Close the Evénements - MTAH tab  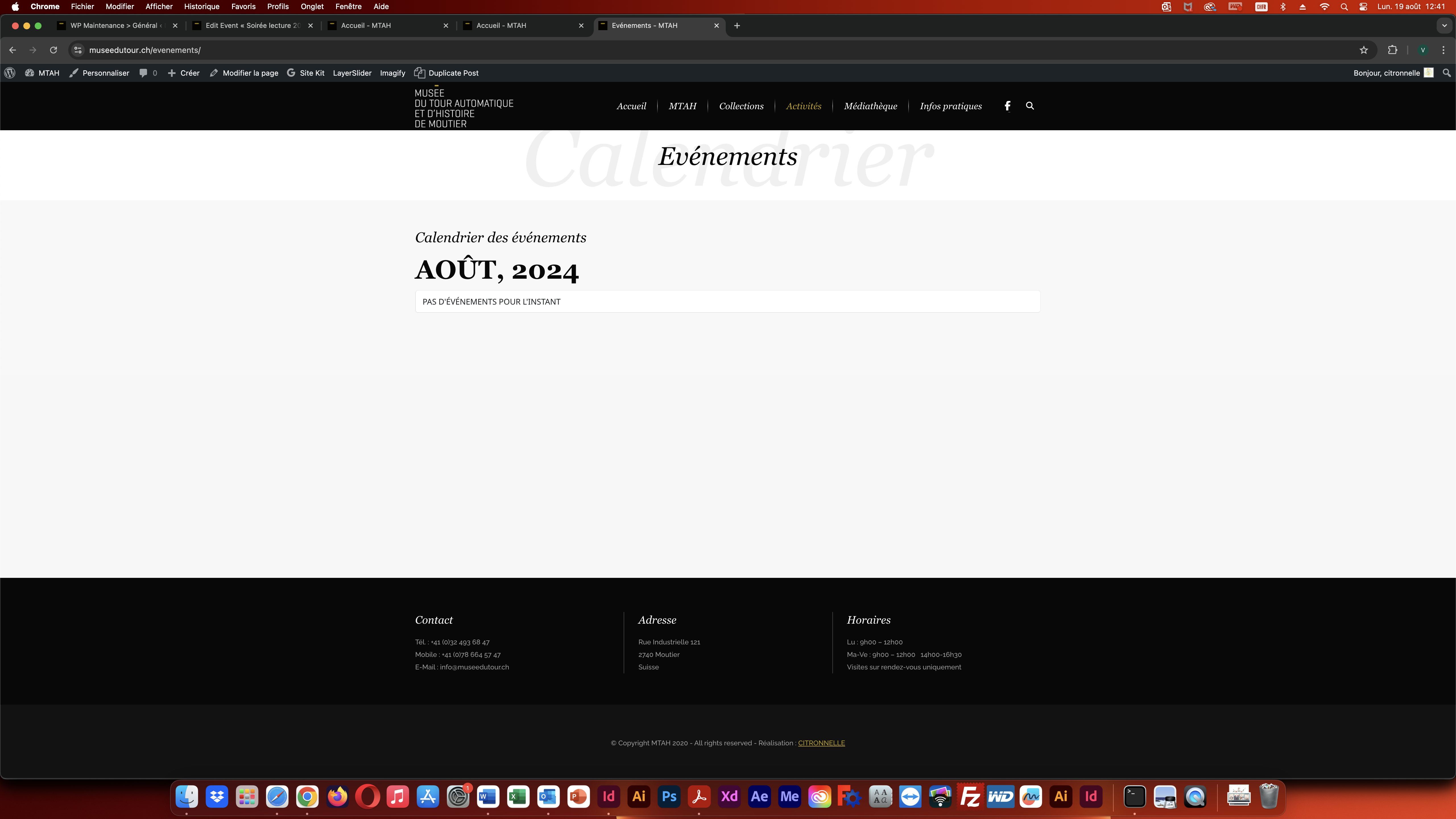[x=717, y=25]
